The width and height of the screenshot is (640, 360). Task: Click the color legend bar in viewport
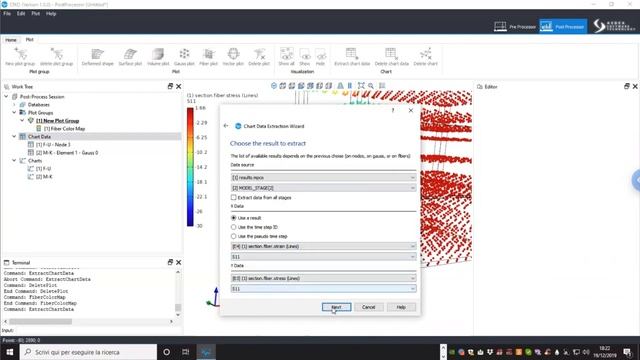pos(190,167)
